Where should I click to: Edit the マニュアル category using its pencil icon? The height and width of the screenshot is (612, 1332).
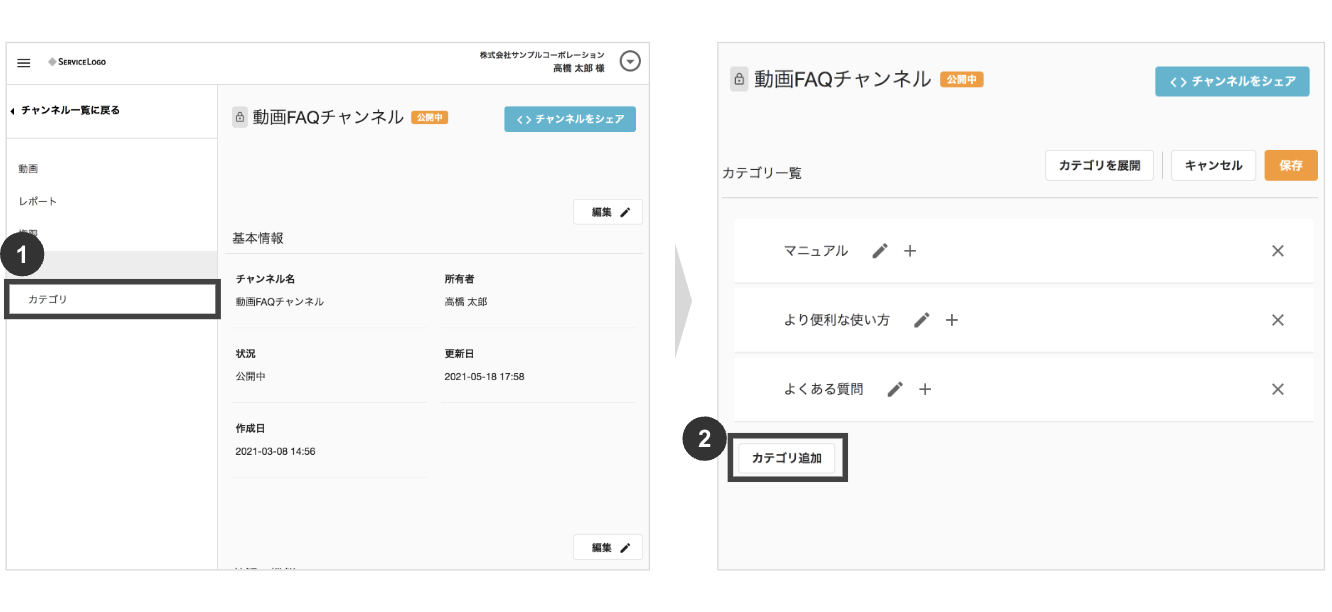(x=879, y=251)
